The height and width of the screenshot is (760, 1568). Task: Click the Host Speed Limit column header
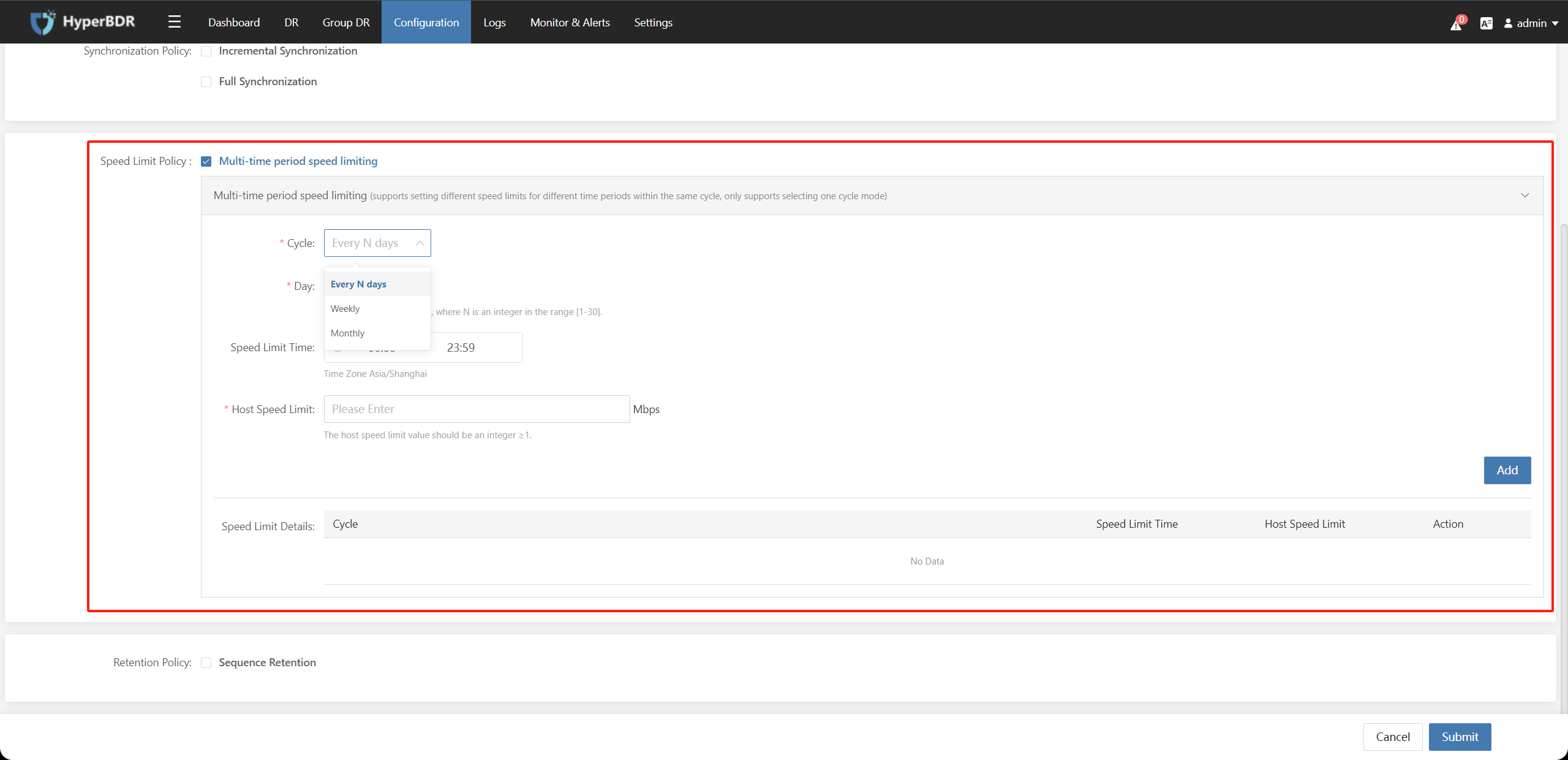(1305, 524)
